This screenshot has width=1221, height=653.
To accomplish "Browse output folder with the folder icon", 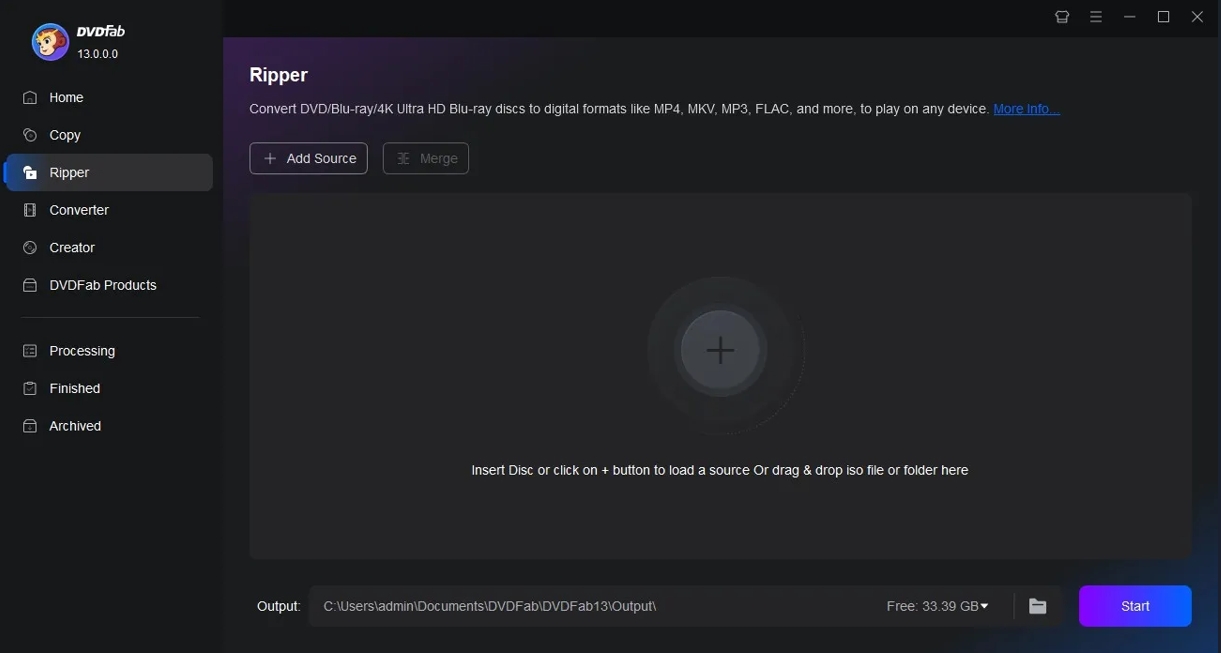I will point(1038,606).
